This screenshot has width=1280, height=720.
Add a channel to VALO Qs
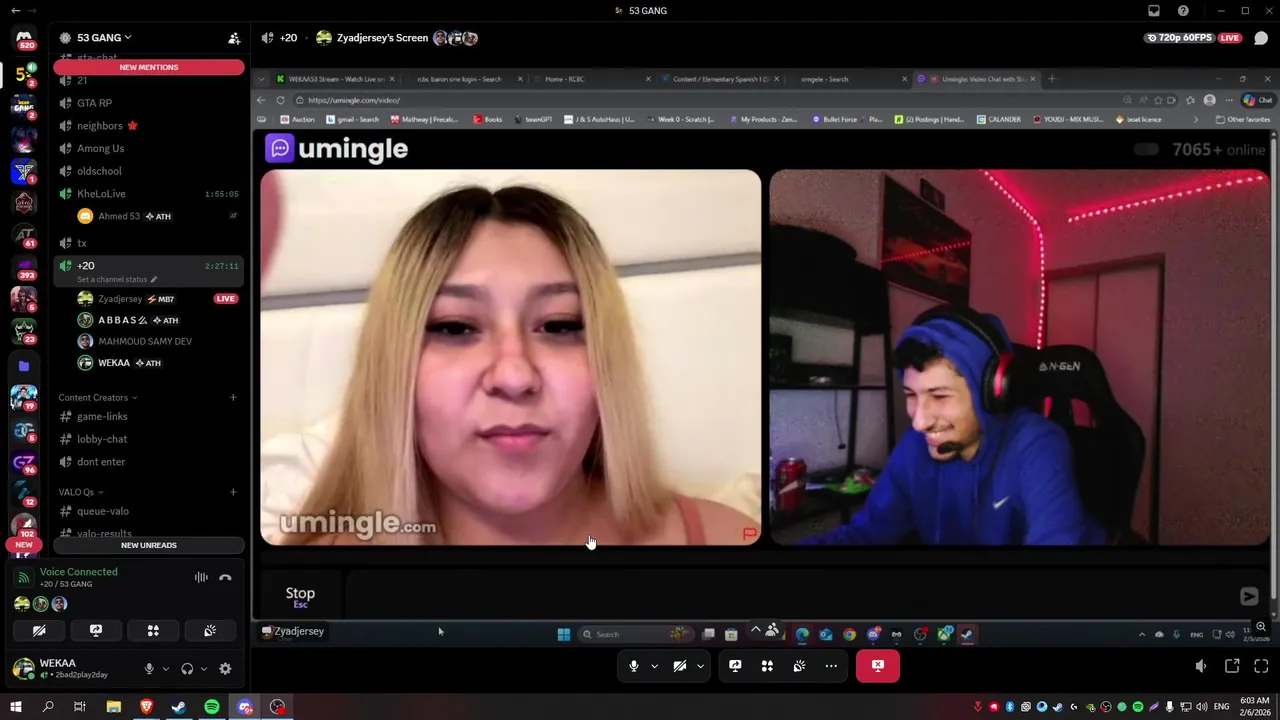click(x=233, y=492)
